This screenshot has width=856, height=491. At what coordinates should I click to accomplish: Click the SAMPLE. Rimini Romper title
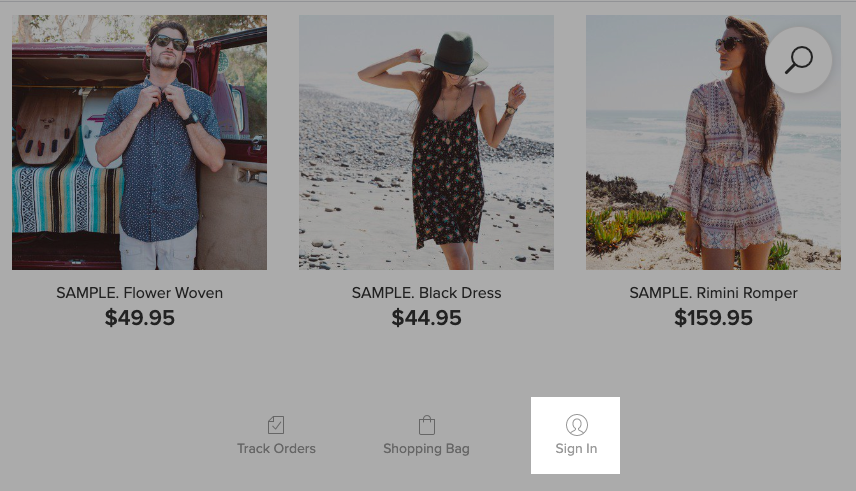pos(714,293)
